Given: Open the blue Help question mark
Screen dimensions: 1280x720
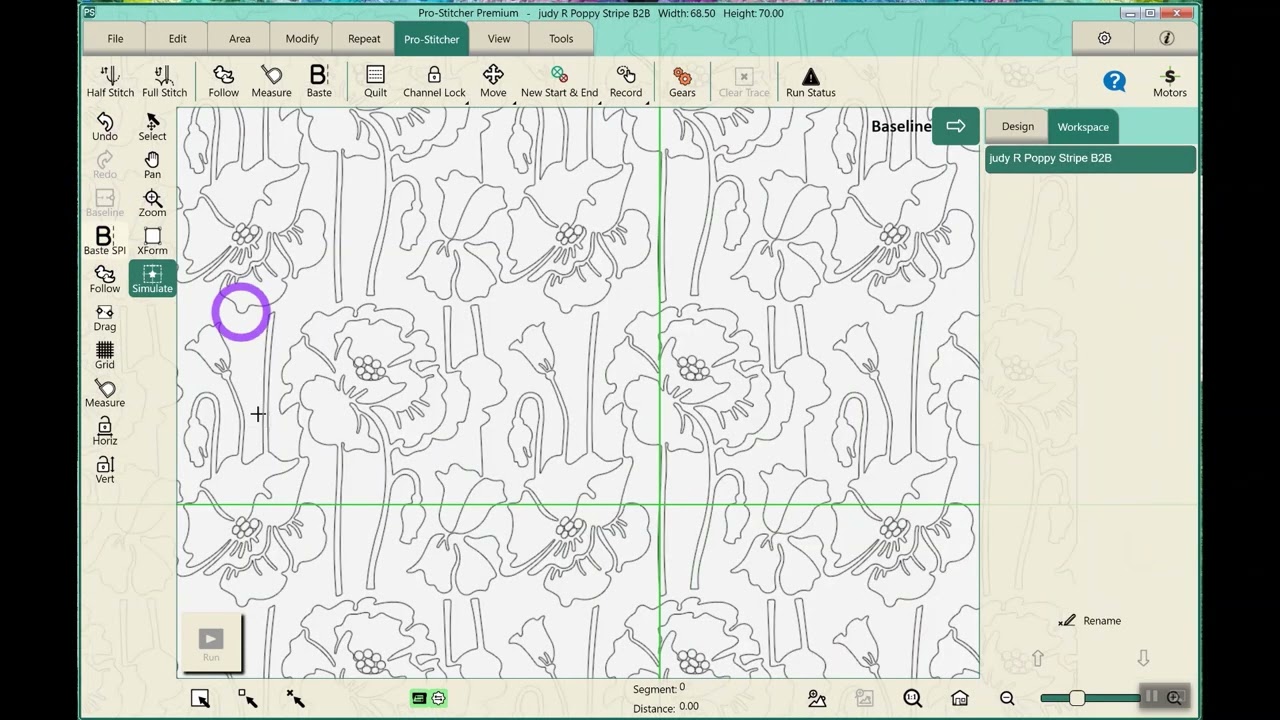Looking at the screenshot, I should tap(1114, 81).
